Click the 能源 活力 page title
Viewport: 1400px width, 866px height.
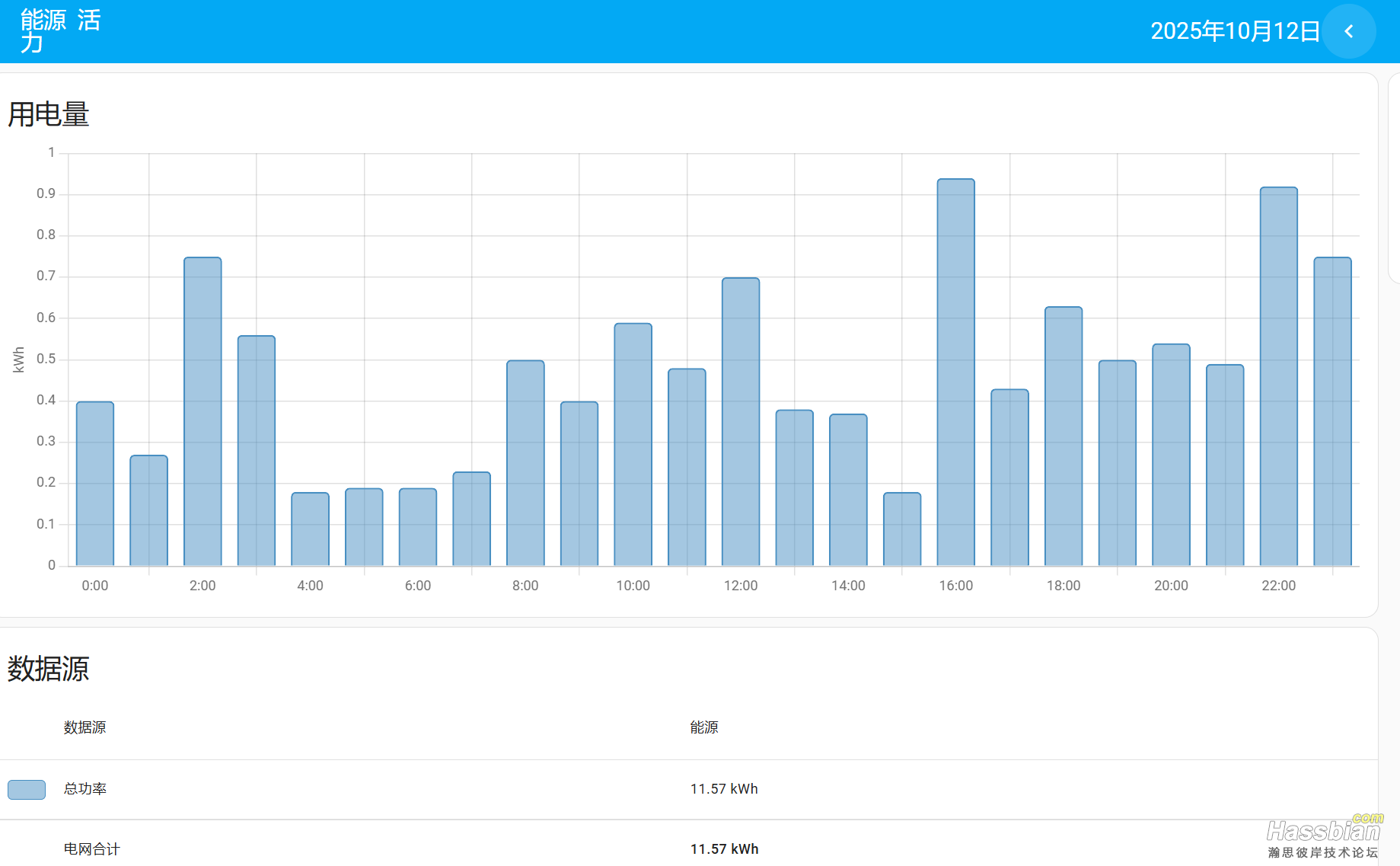point(60,31)
